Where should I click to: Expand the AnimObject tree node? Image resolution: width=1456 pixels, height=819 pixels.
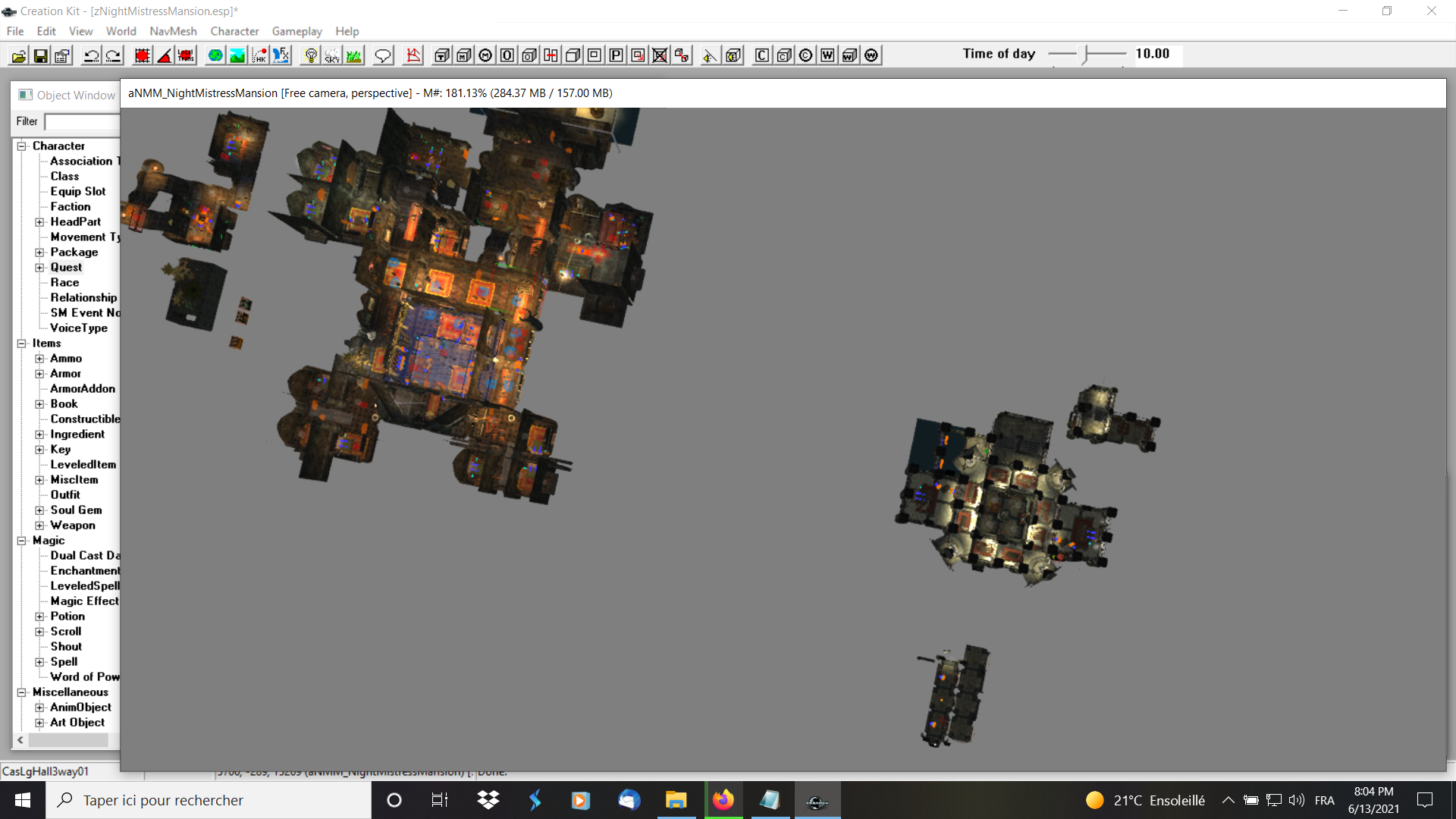coord(39,708)
